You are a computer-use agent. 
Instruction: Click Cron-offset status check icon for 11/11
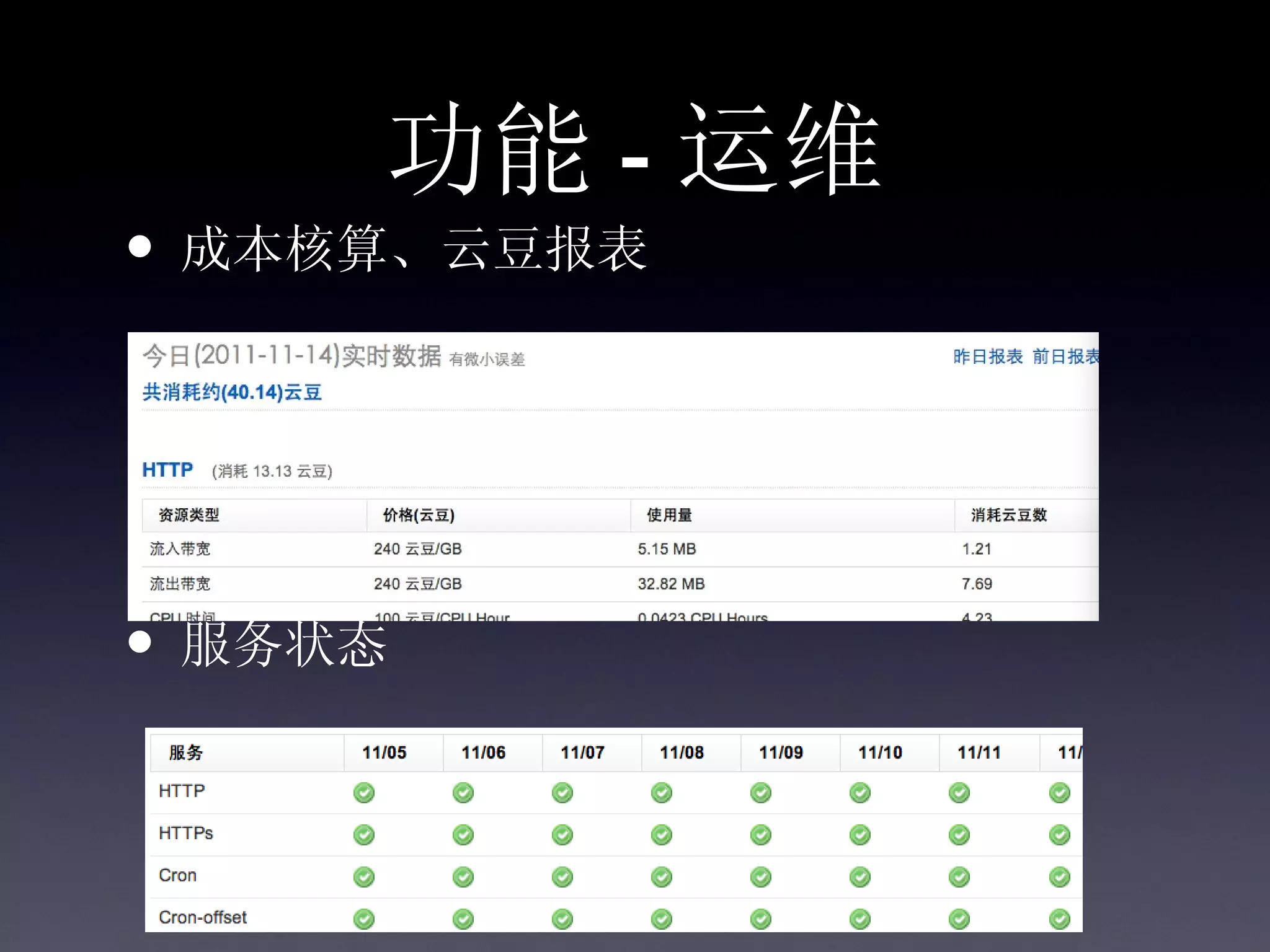pos(959,919)
